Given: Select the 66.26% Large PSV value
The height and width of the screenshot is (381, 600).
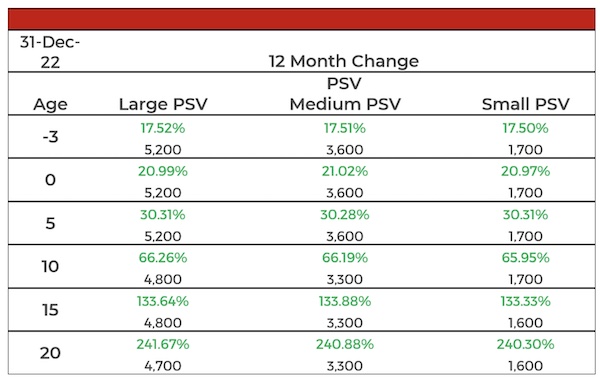Looking at the screenshot, I should click(163, 258).
